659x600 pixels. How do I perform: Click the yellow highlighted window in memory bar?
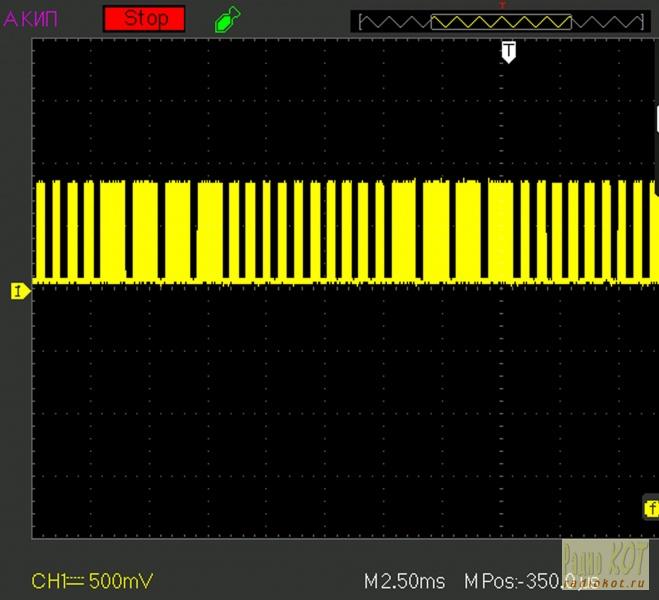coord(501,21)
